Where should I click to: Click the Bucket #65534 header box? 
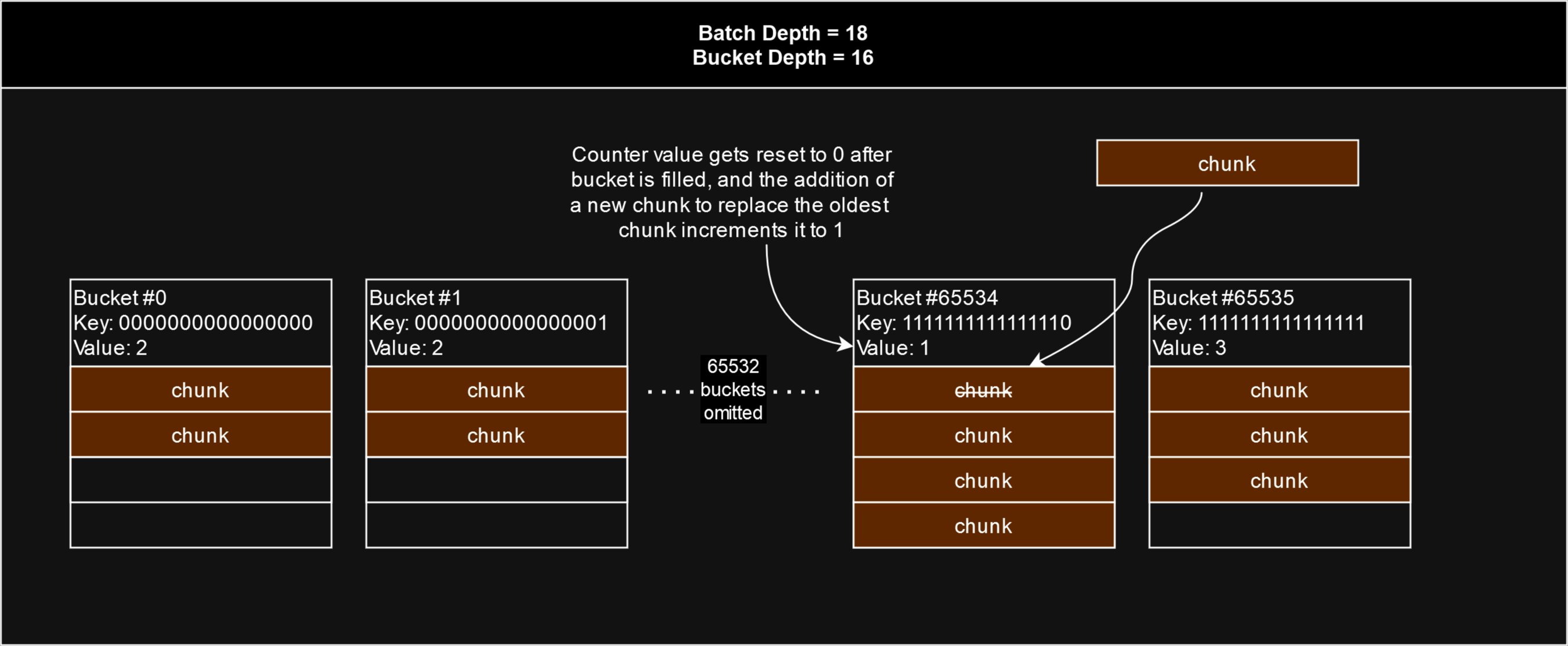click(983, 322)
